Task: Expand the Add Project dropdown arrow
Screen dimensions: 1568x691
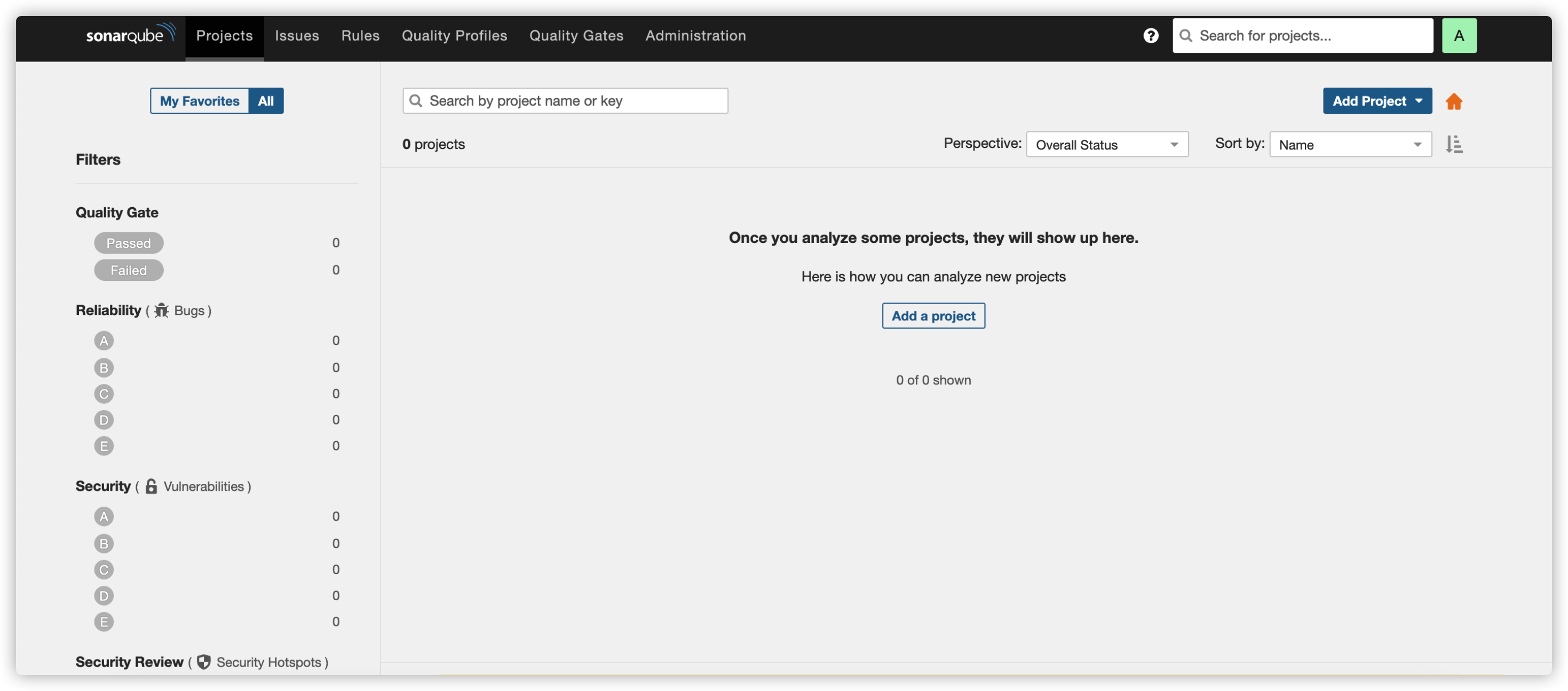Action: 1420,100
